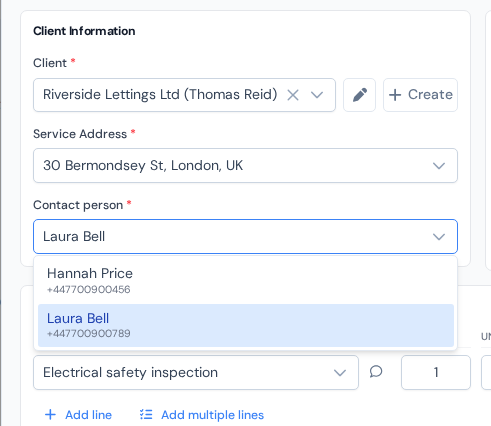Click Add multiple lines link

click(x=202, y=415)
